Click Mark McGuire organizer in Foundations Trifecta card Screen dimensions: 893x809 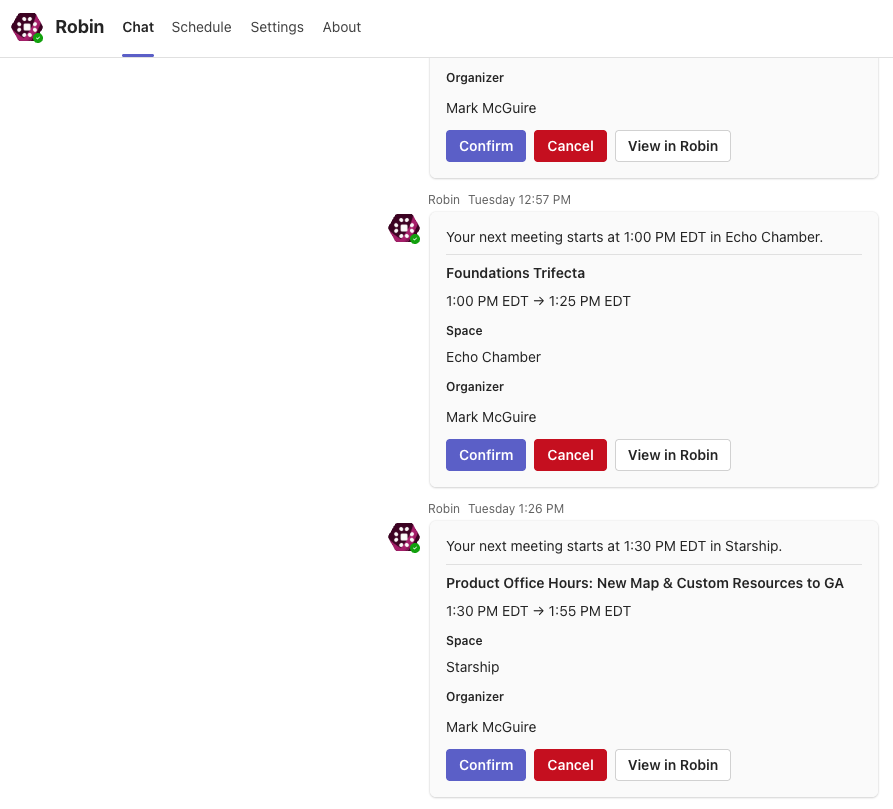(x=491, y=417)
